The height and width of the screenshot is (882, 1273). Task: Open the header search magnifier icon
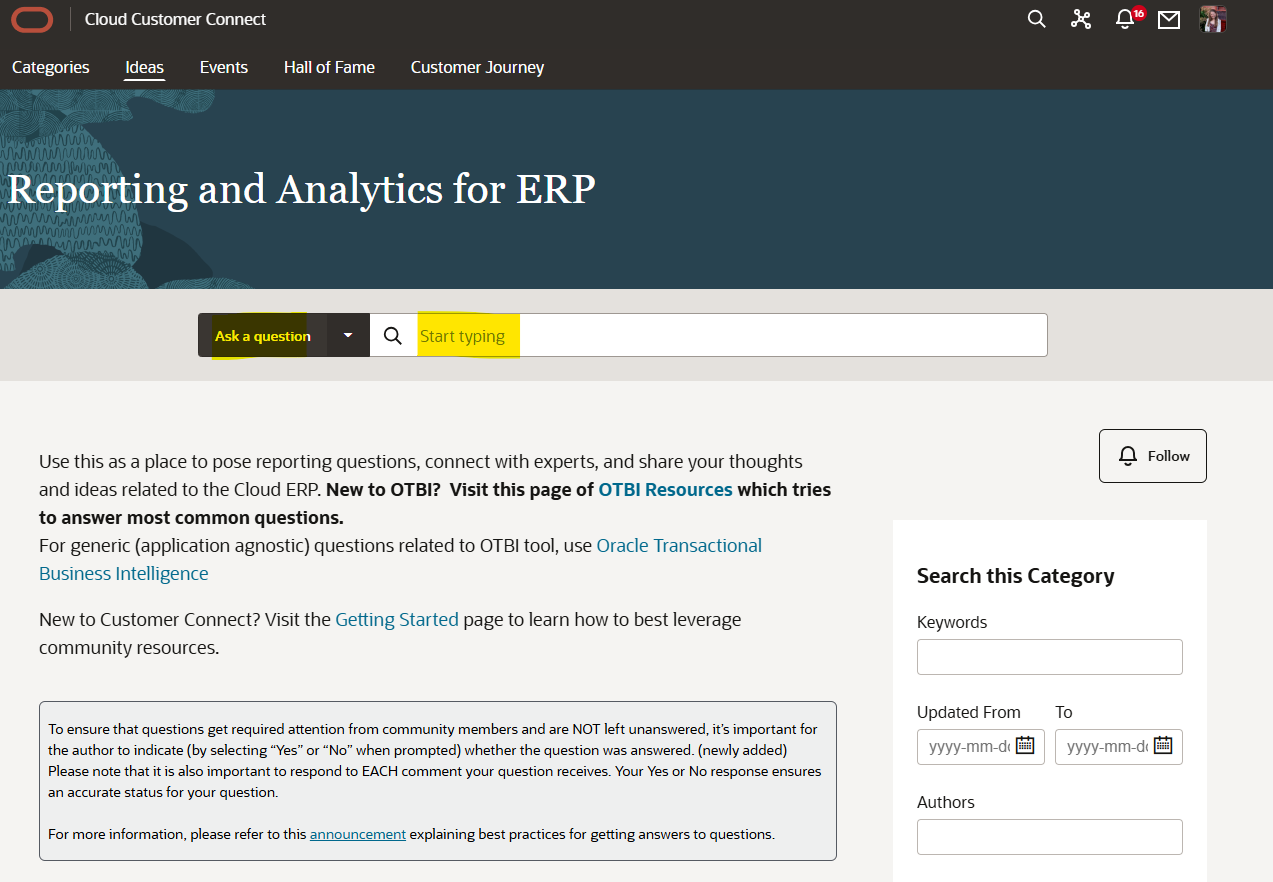(x=1037, y=19)
